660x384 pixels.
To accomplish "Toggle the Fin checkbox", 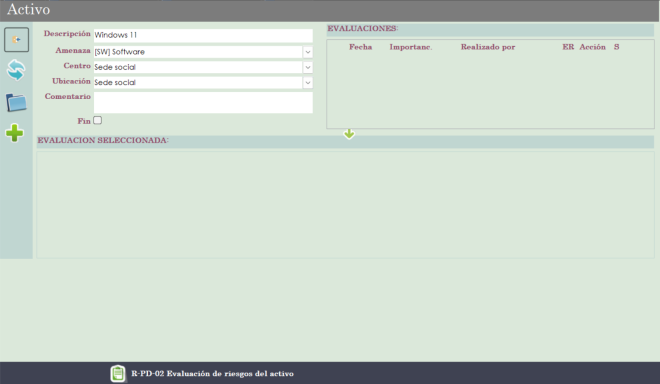I will (x=98, y=120).
